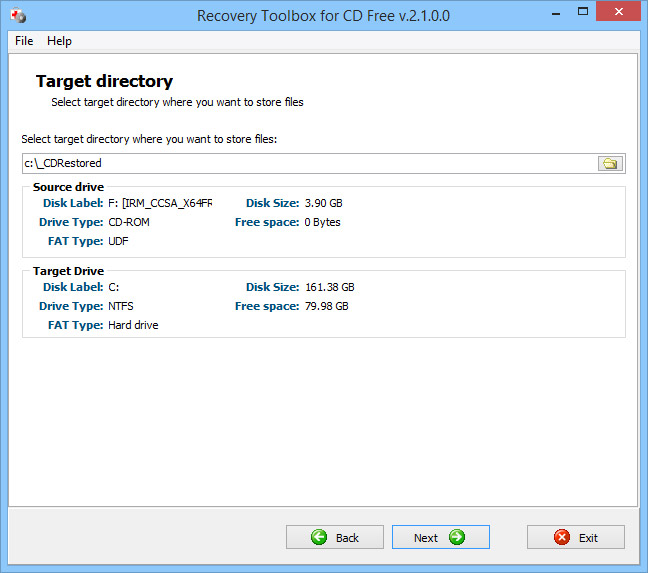Proceed with the Next button
Viewport: 648px width, 573px height.
pos(441,537)
